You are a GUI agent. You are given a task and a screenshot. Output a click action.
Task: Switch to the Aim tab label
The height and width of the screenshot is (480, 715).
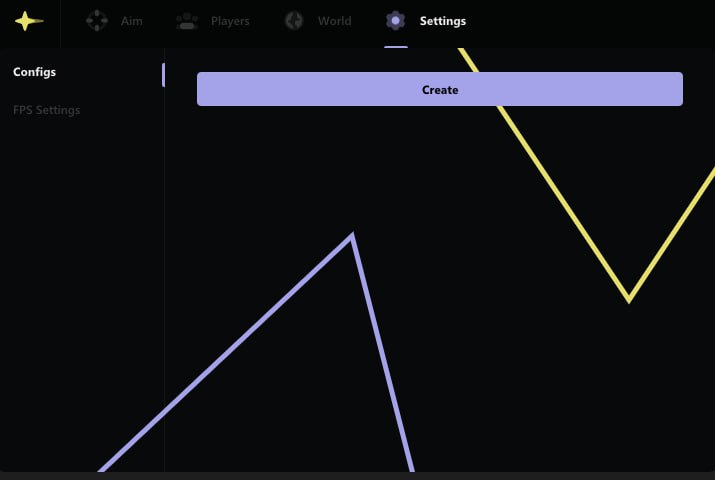click(131, 21)
